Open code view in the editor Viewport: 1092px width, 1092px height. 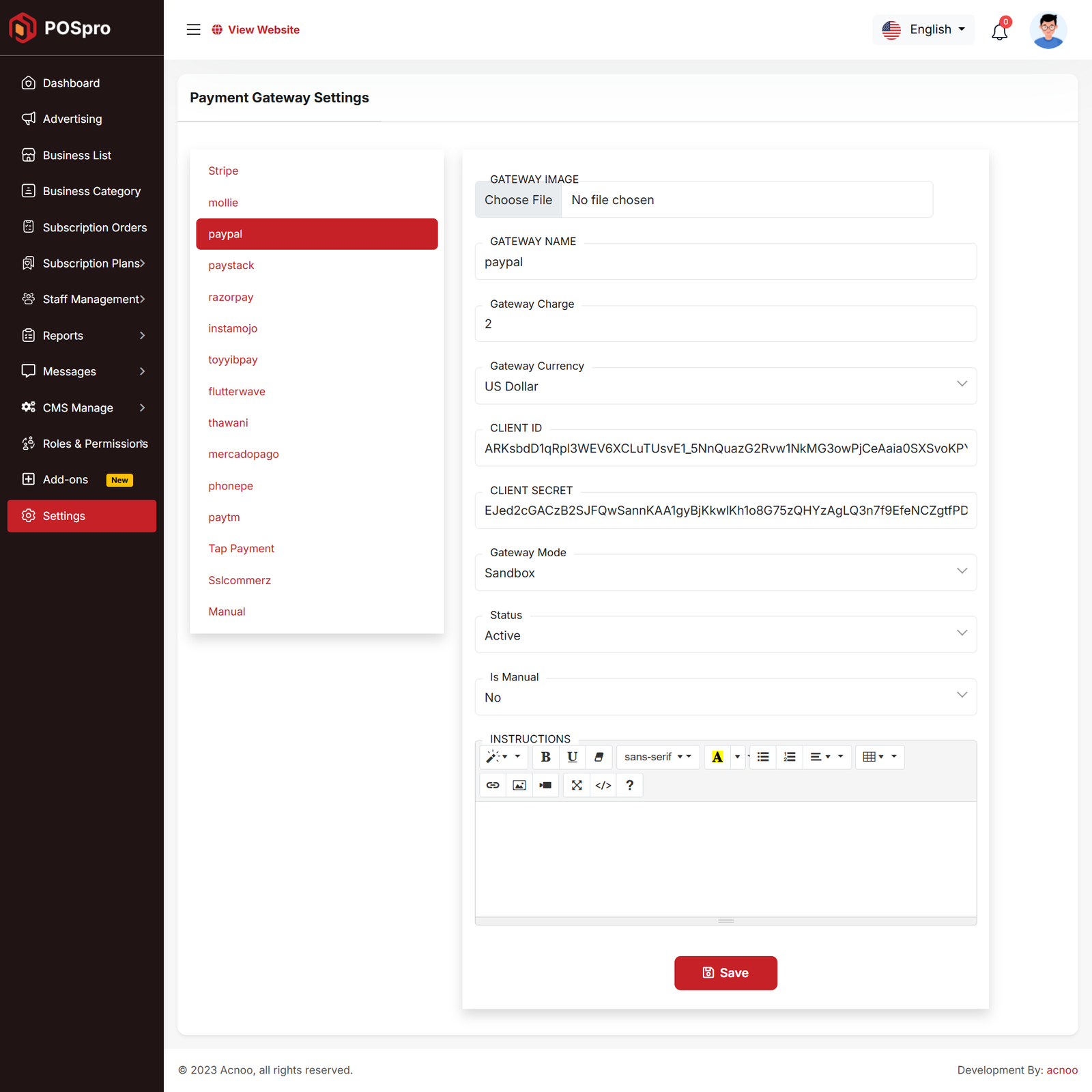click(x=603, y=785)
